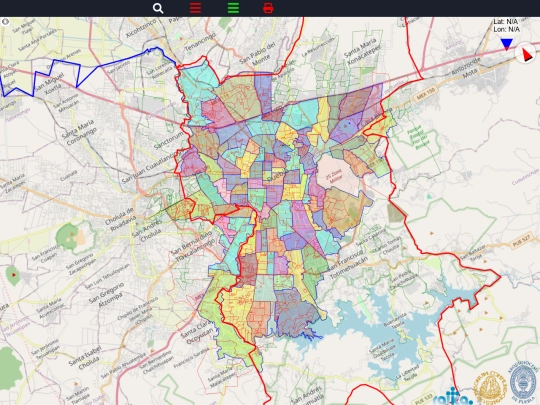Click the 'San Pablo del Monte' label
The image size is (540, 405).
(x=258, y=54)
